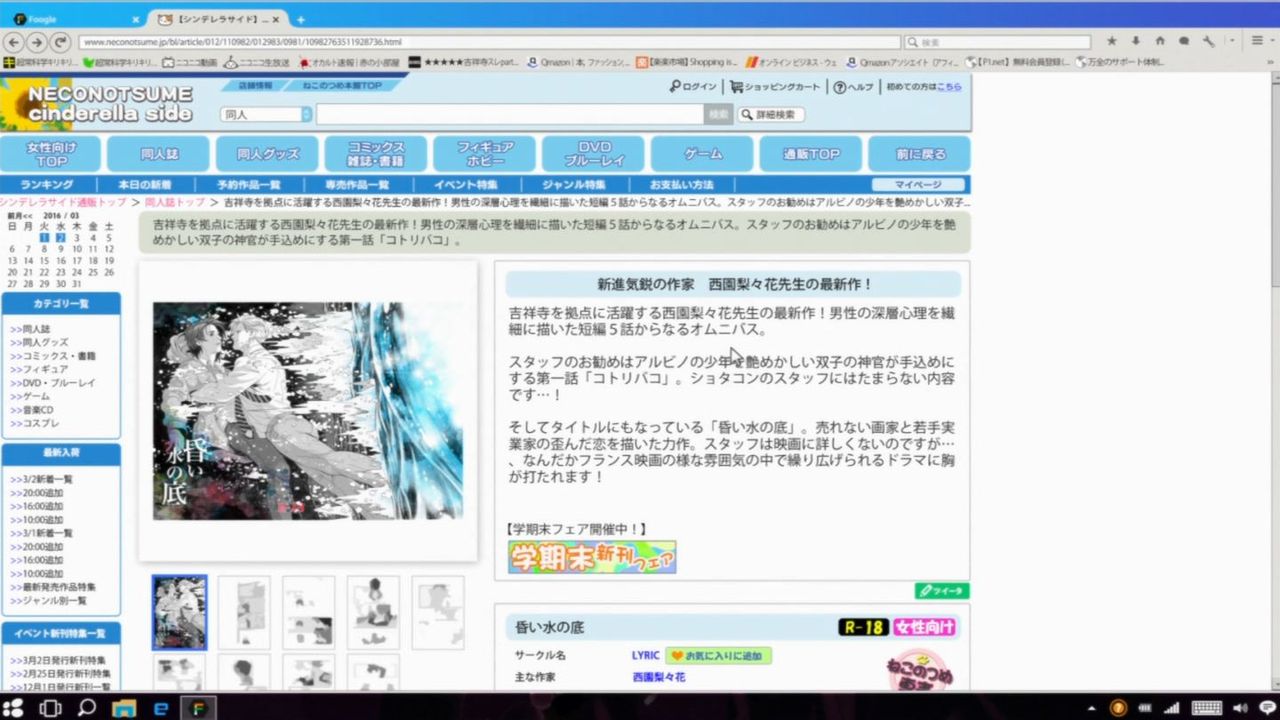1280x720 pixels.
Task: Click the こちら link for first-timers
Action: (949, 87)
